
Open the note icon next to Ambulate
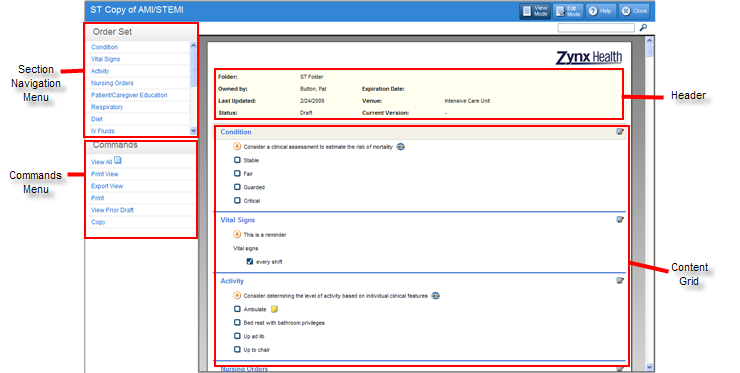[274, 309]
